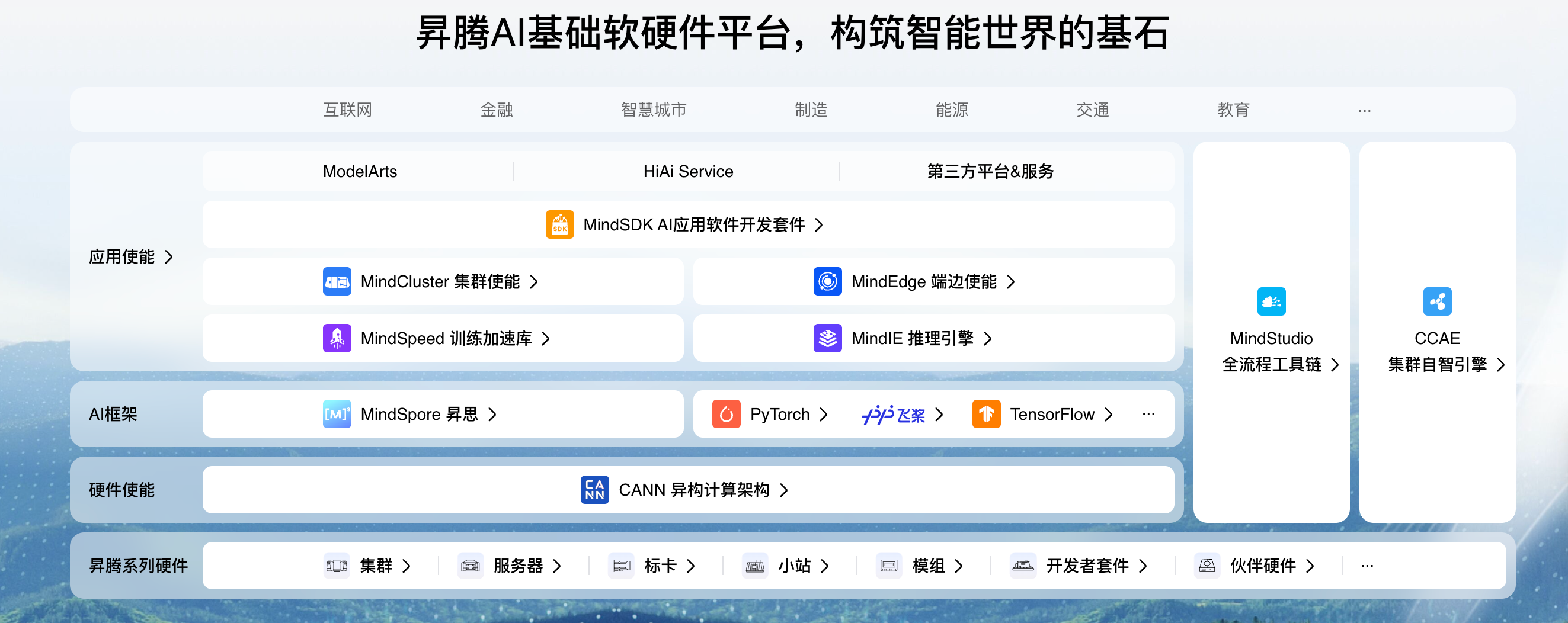Open MindSpore 昇思 link
Viewport: 1568px width, 623px height.
coord(420,415)
